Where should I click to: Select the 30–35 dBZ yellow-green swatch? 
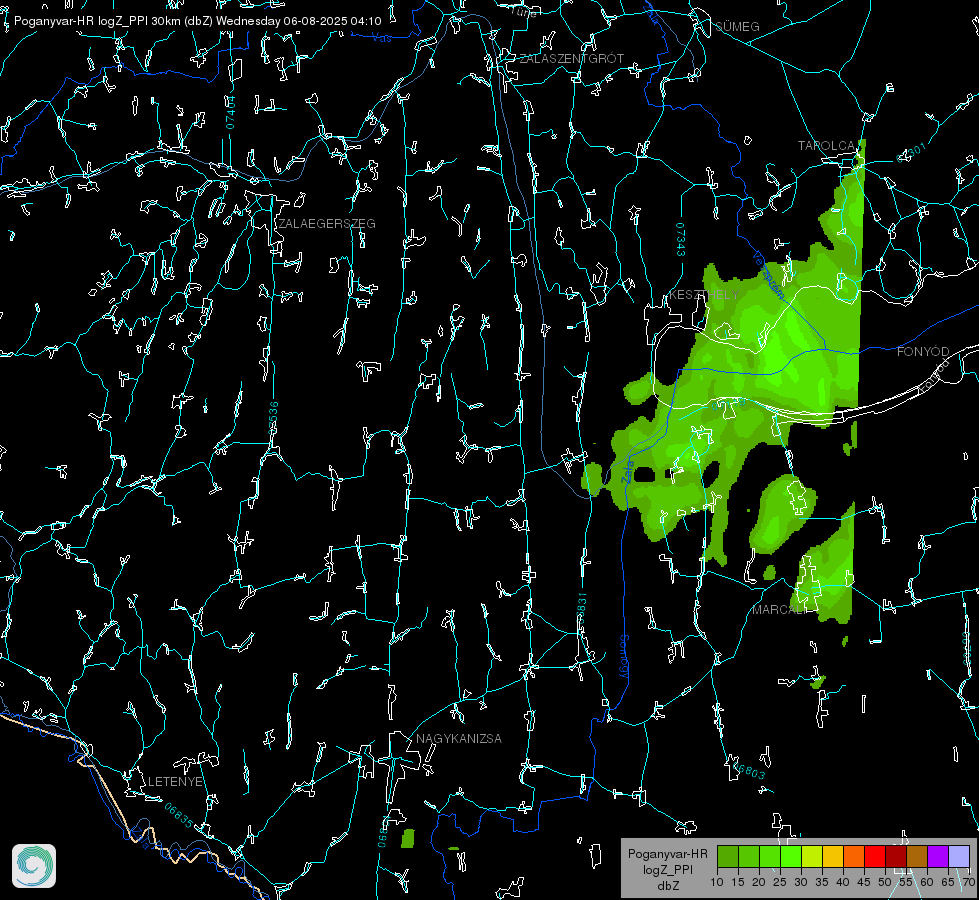(x=812, y=856)
